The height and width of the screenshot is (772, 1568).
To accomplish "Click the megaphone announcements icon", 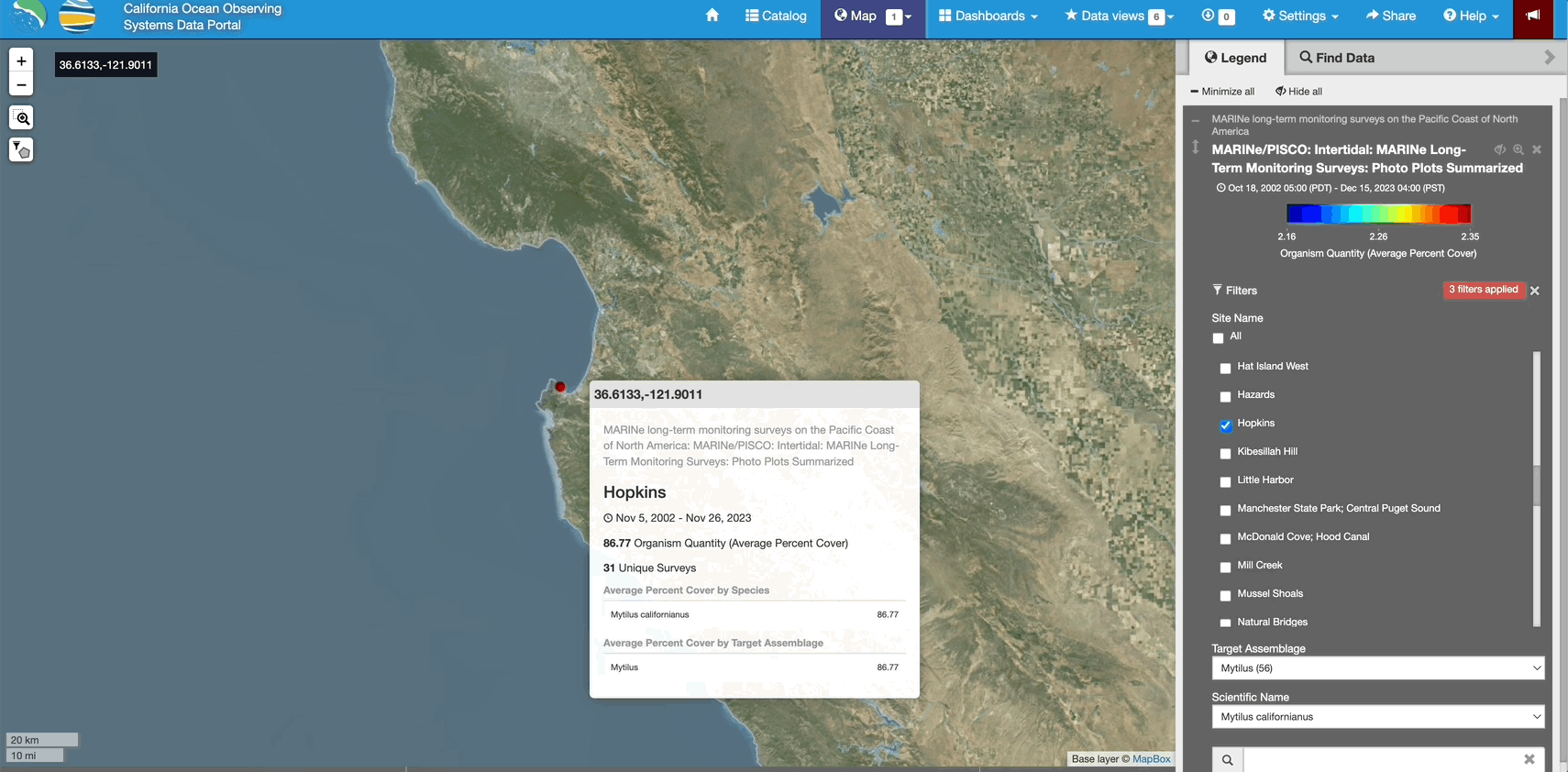I will 1533,16.
